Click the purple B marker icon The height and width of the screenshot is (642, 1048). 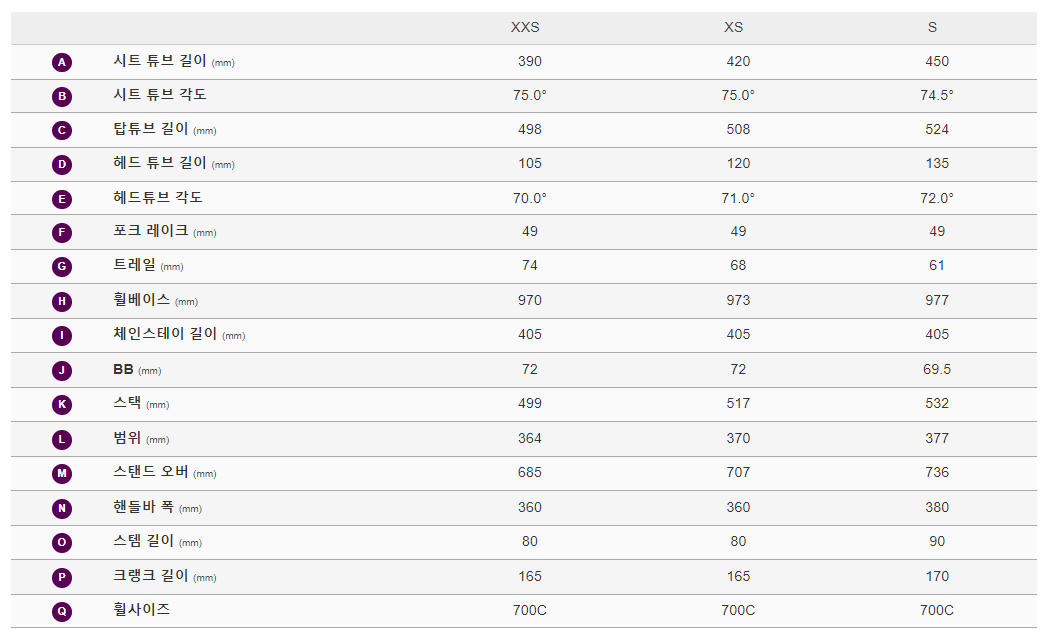coord(62,96)
